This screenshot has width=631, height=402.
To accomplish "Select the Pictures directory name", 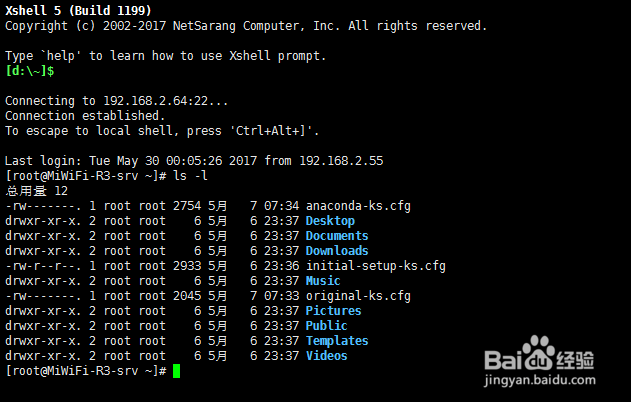I will 333,311.
